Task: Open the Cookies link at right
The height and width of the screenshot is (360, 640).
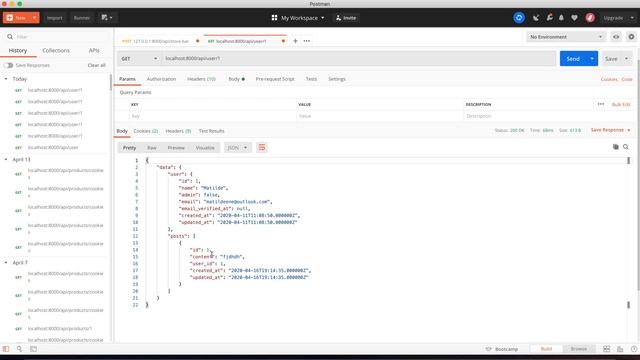Action: pos(609,79)
